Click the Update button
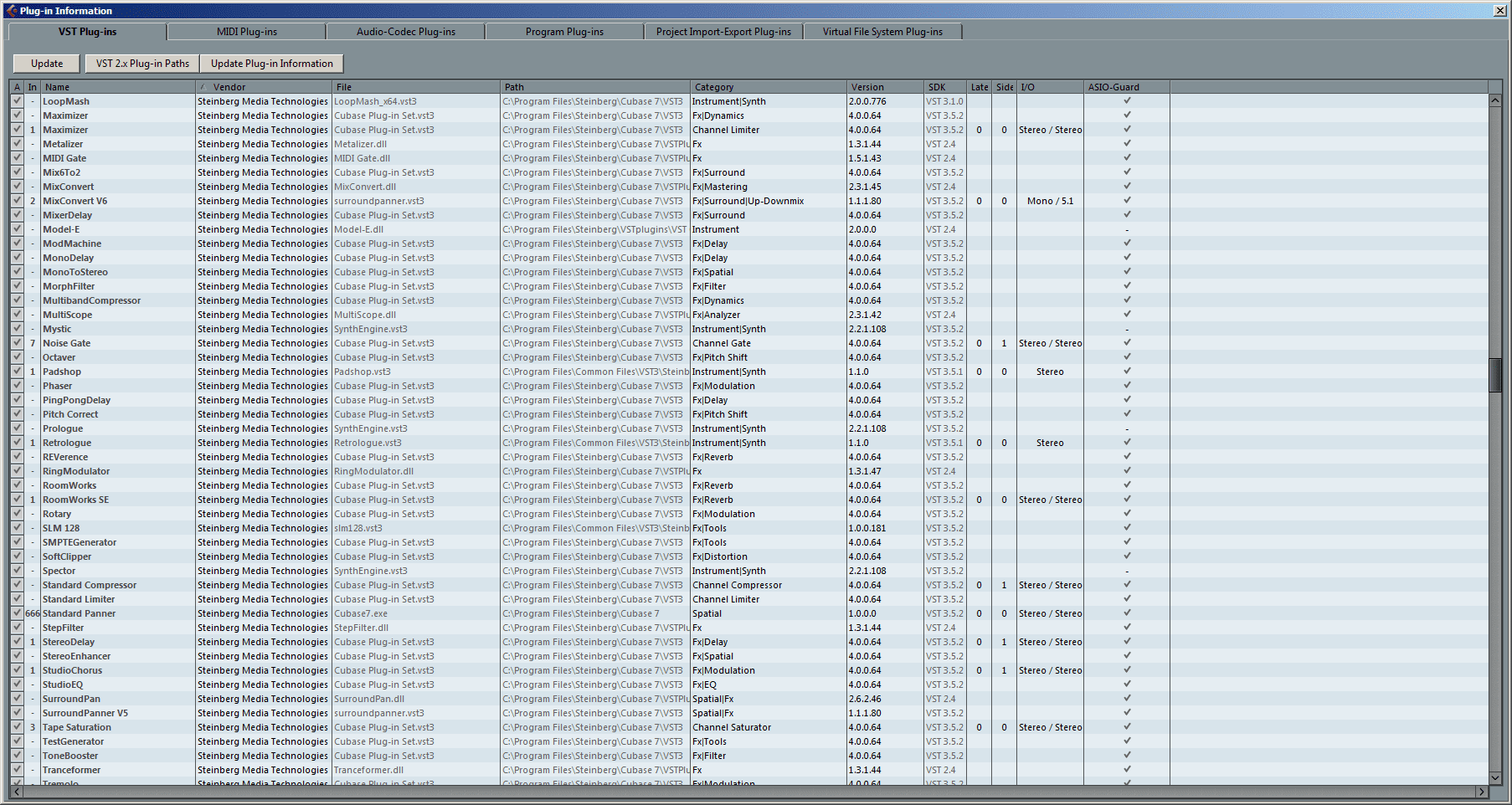 [x=47, y=64]
